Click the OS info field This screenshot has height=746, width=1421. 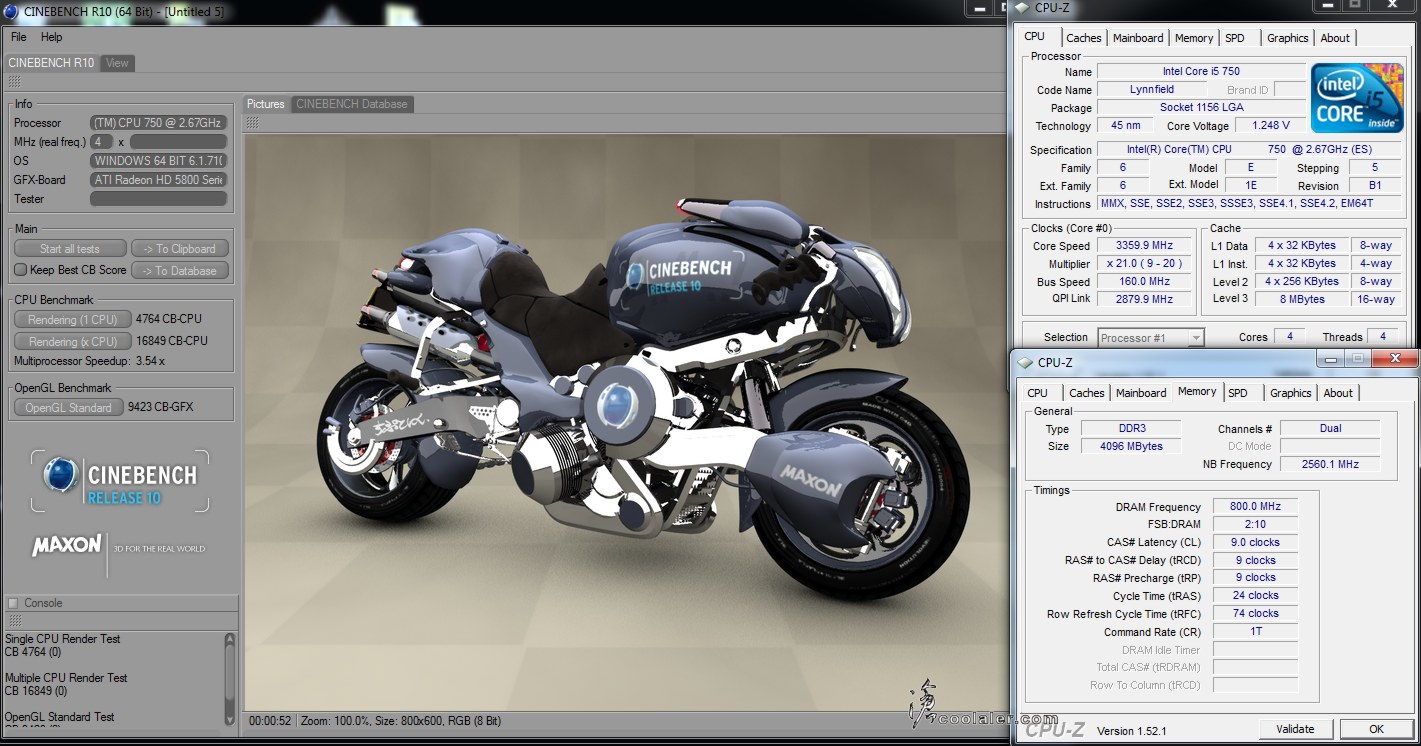159,161
